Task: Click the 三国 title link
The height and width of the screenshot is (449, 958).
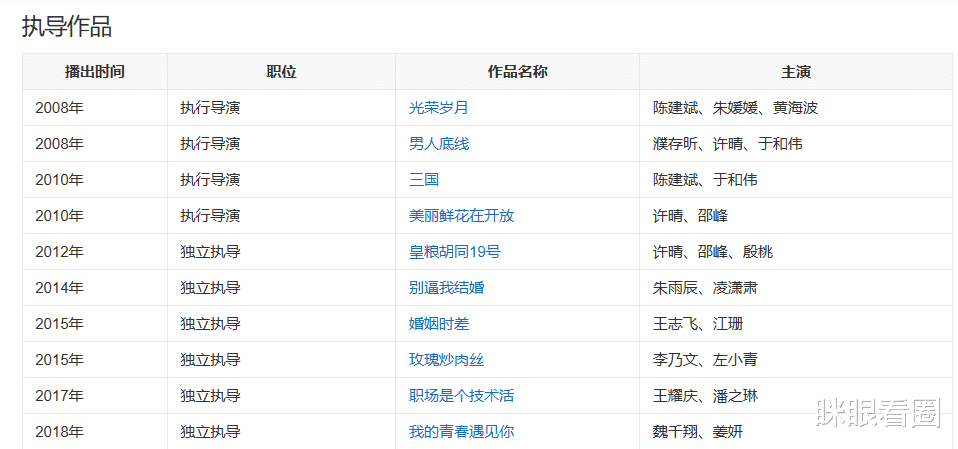Action: click(423, 180)
